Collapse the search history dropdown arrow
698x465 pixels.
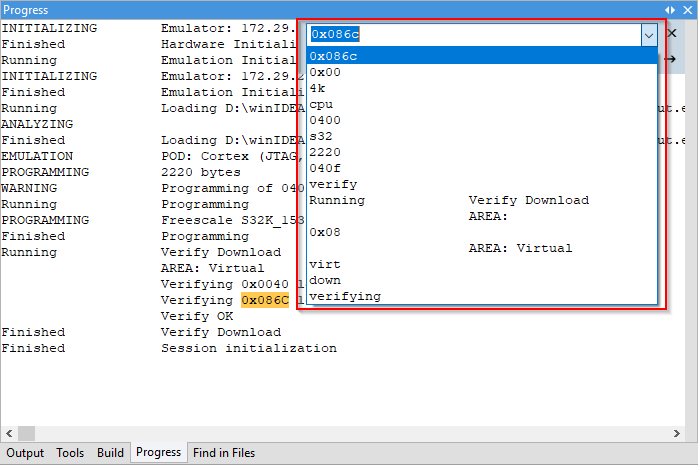[x=648, y=34]
